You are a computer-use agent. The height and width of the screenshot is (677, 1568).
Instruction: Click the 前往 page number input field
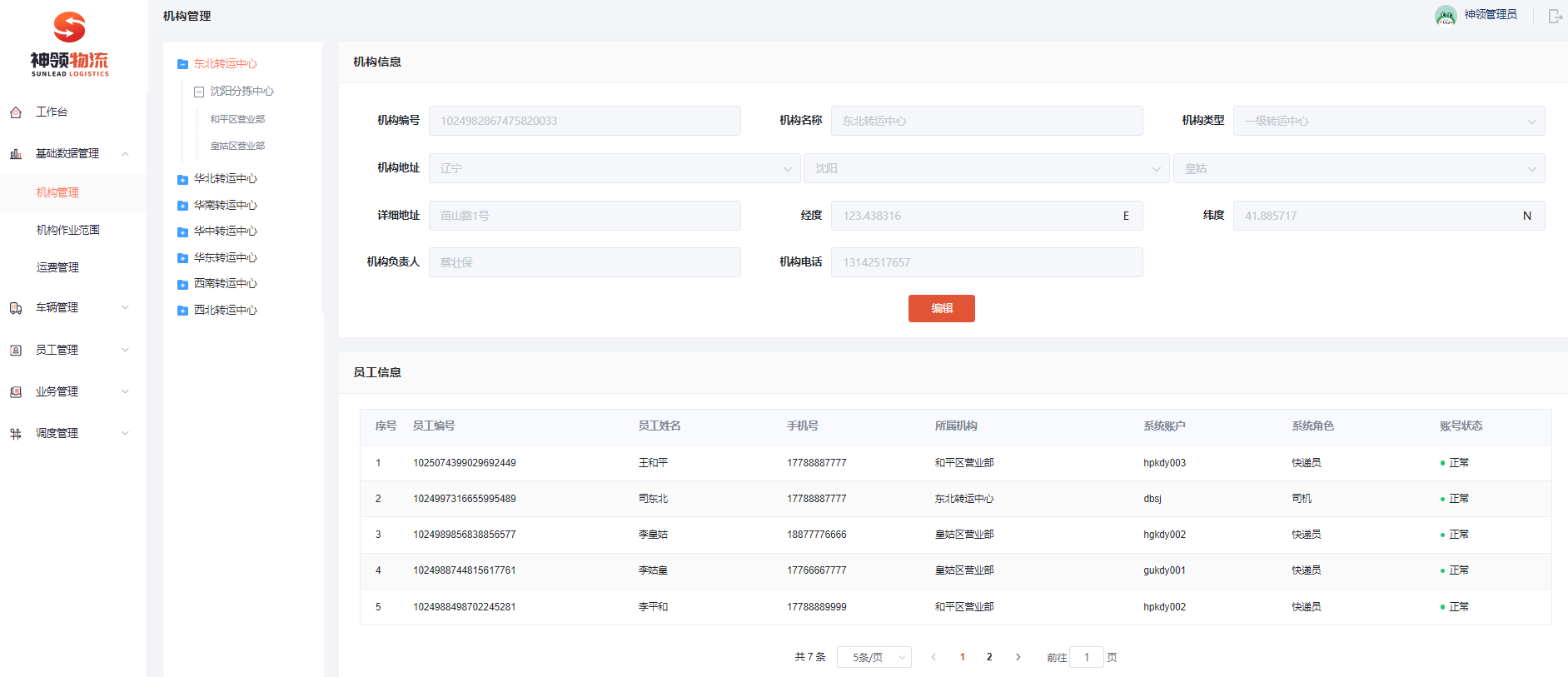click(1086, 657)
